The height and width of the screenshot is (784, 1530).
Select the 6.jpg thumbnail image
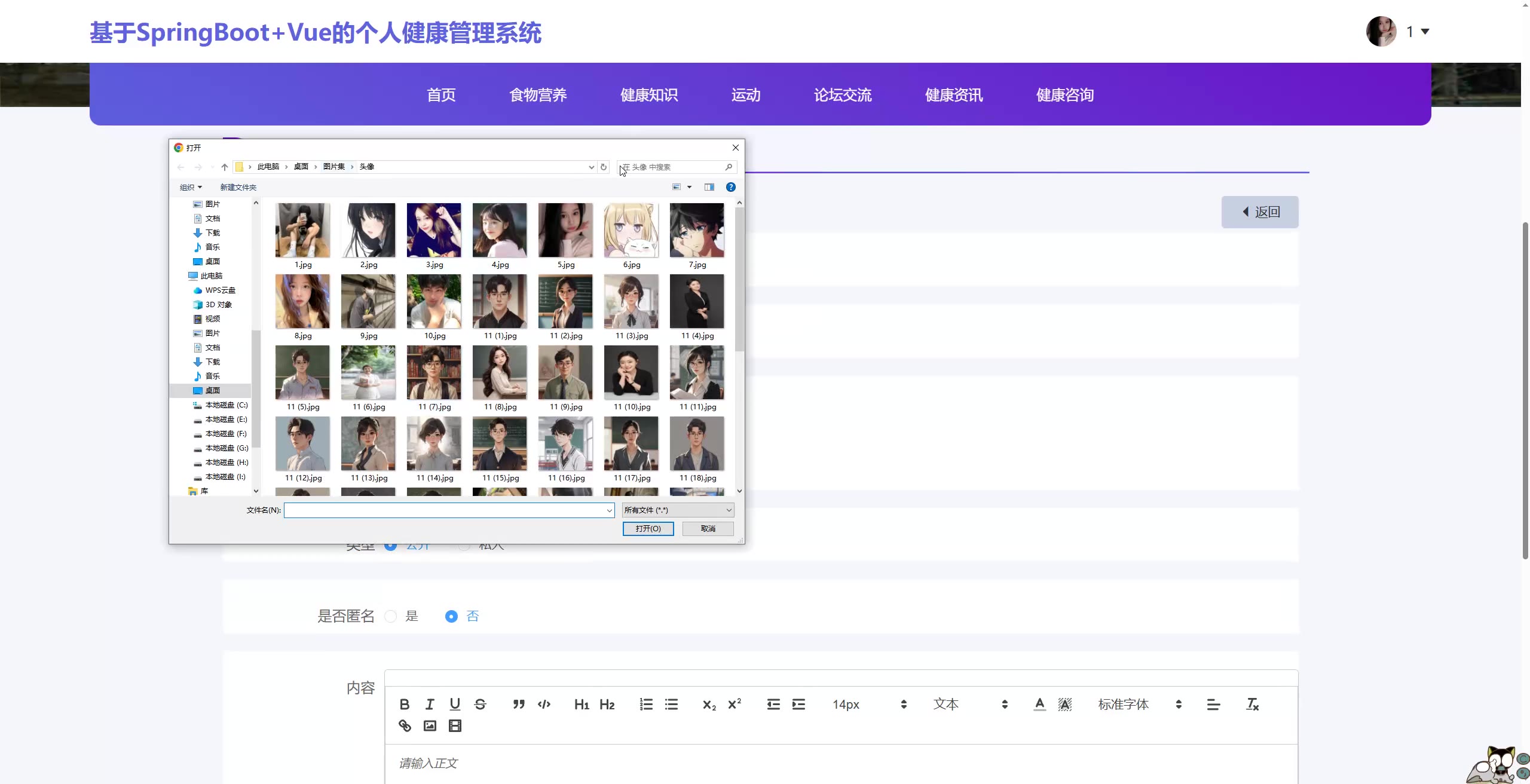(631, 231)
